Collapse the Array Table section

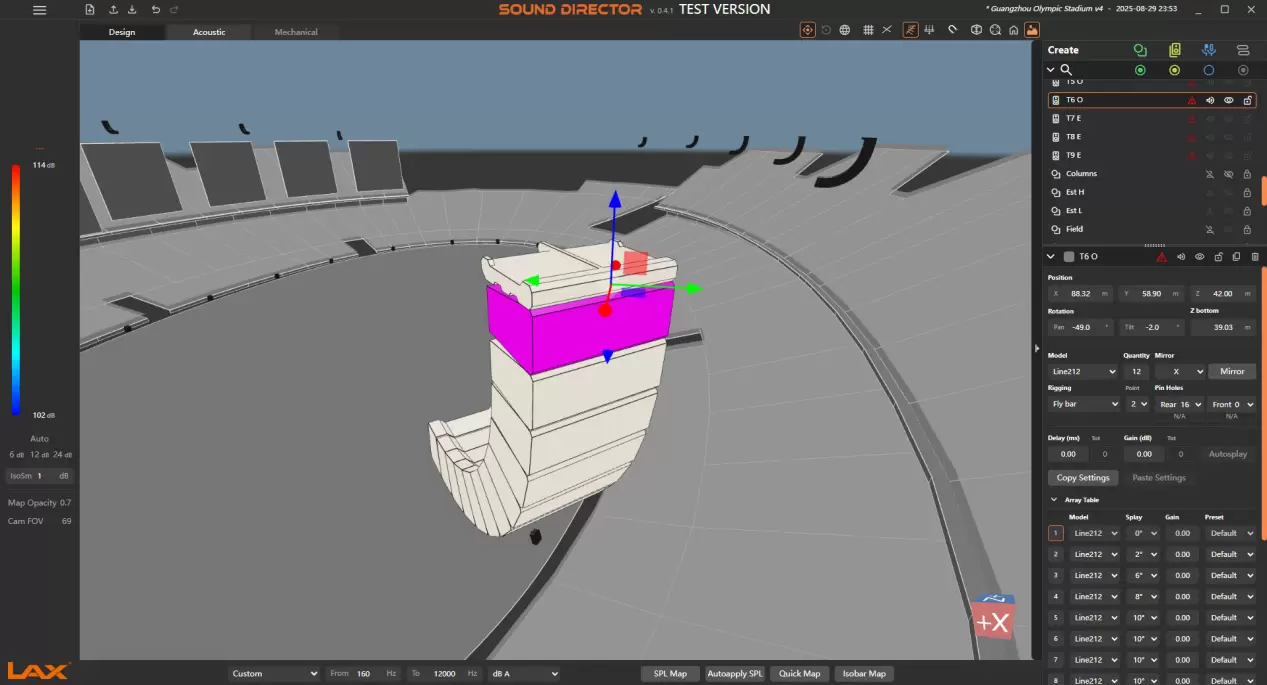[1053, 500]
